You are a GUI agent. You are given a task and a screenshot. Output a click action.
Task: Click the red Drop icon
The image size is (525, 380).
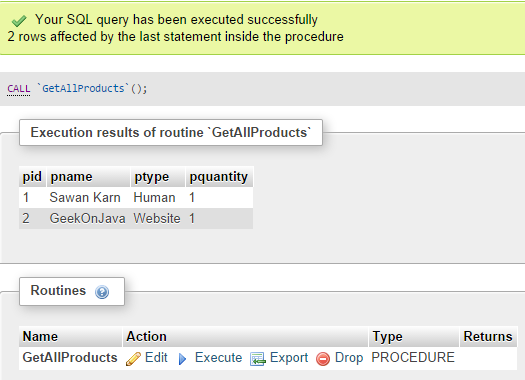click(x=323, y=359)
